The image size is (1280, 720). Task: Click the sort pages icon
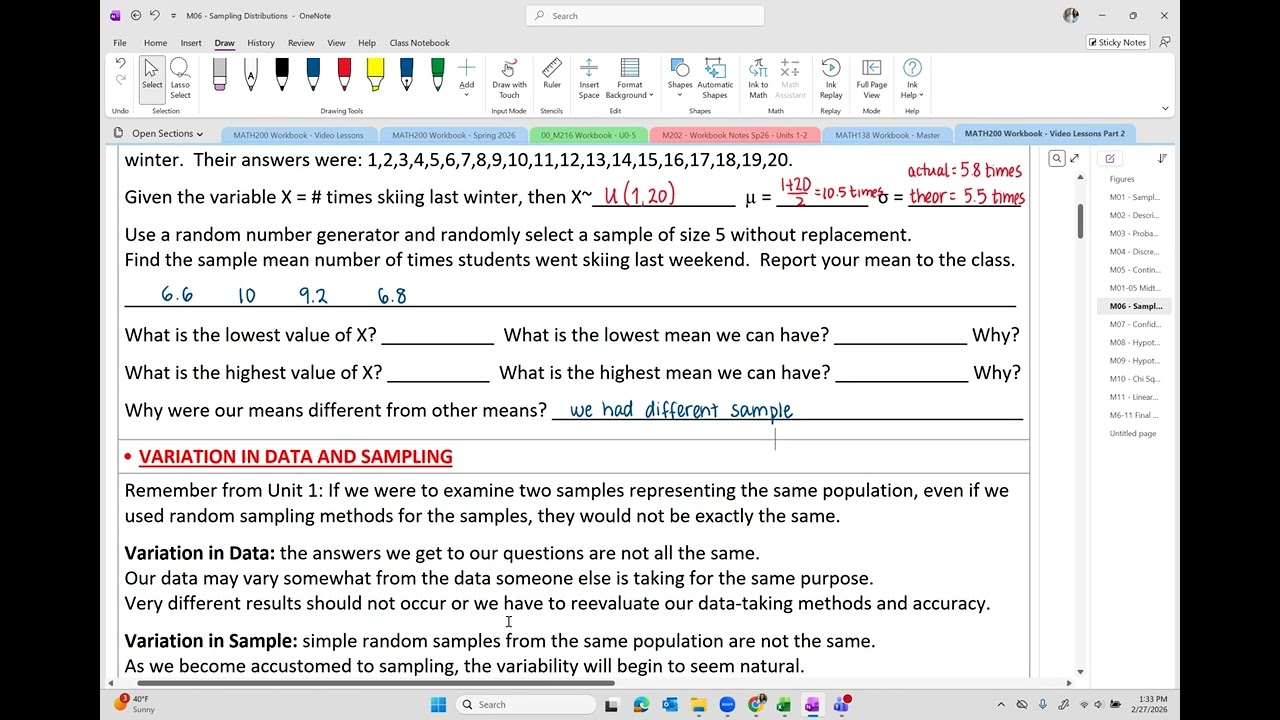[1162, 158]
